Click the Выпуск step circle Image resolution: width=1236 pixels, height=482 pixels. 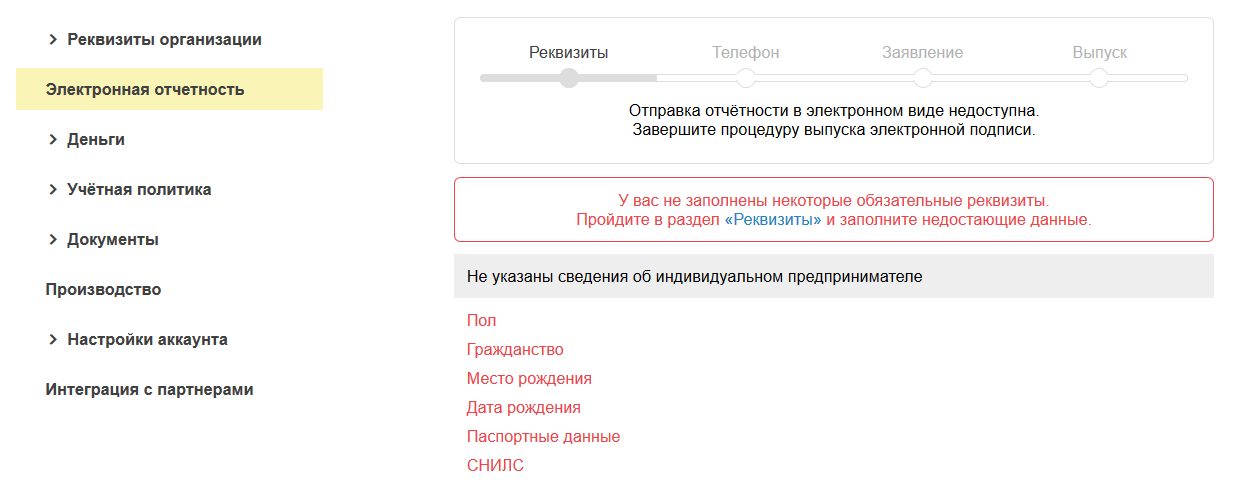(1099, 78)
